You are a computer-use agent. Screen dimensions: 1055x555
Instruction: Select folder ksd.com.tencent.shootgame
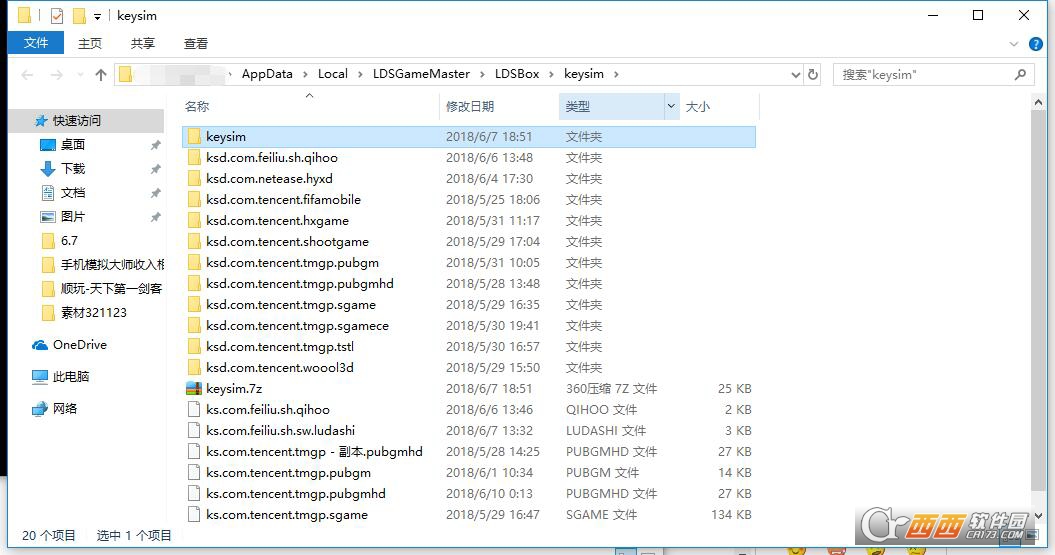click(287, 242)
